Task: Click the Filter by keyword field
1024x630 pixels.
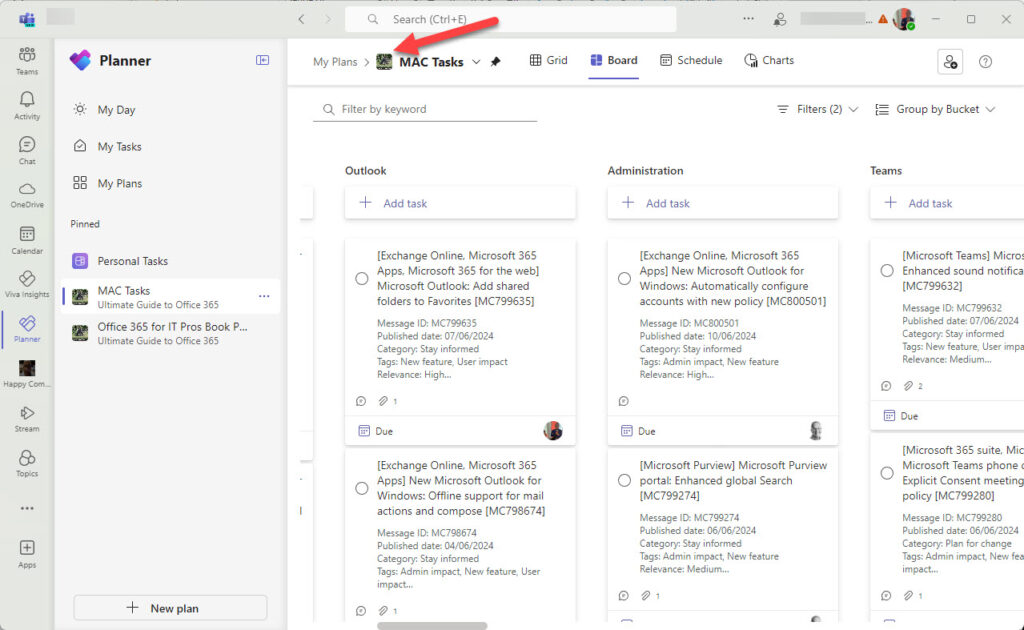Action: click(425, 109)
